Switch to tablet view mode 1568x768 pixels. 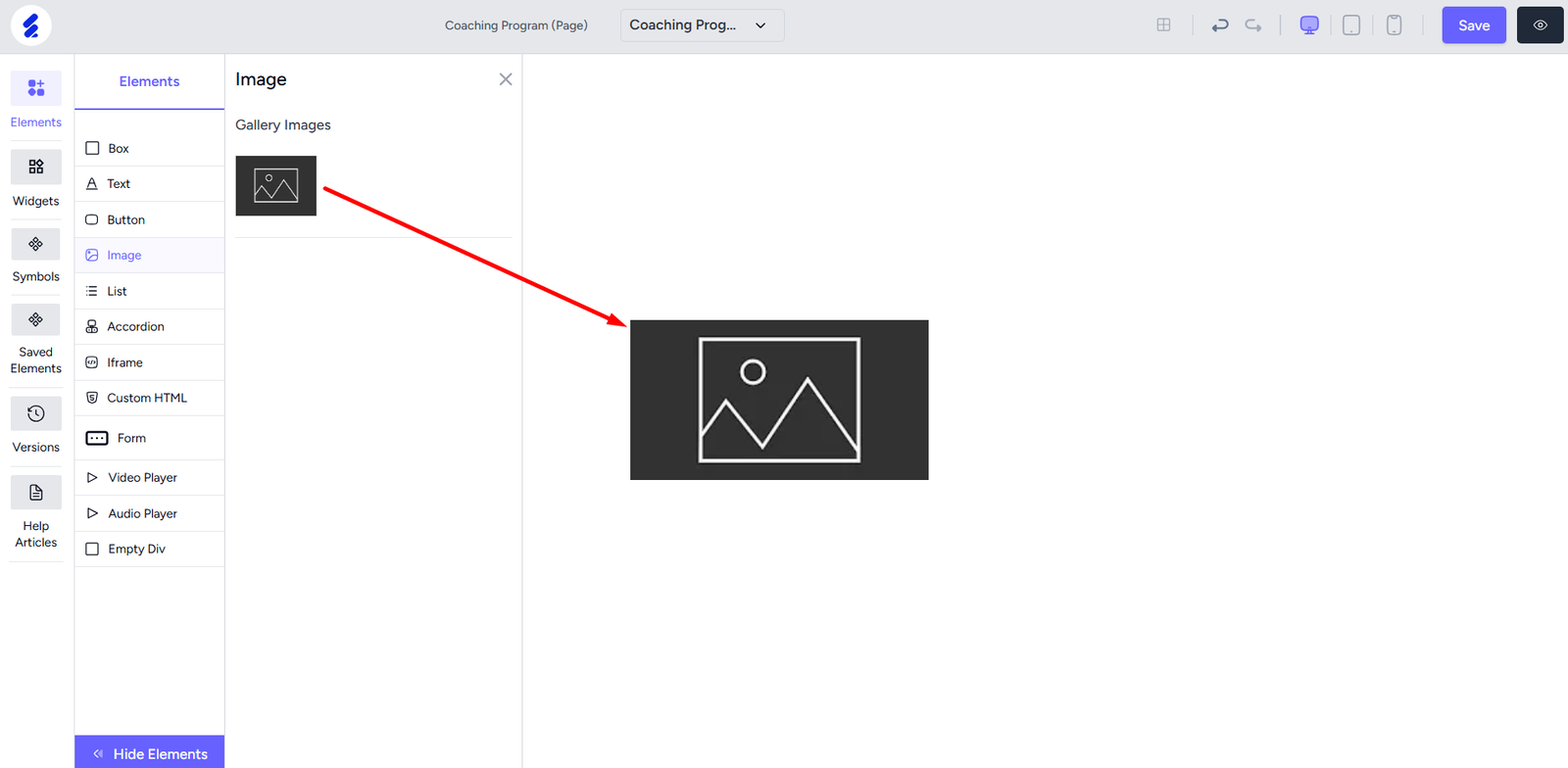(1351, 25)
